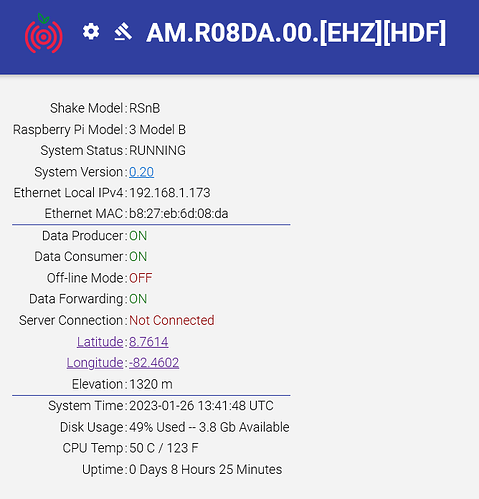Click the Disk Usage 49% Used value
Screen dimensions: 479x499
pyautogui.click(x=209, y=427)
